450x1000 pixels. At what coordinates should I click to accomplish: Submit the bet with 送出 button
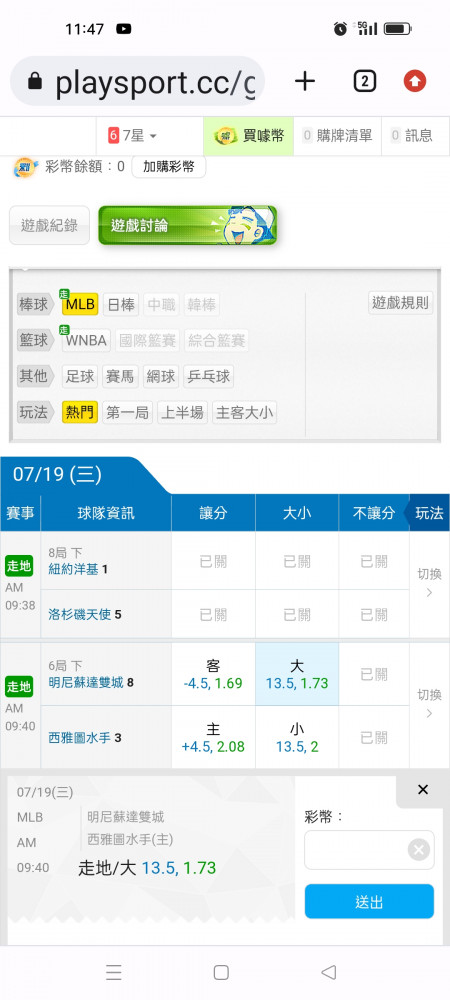coord(369,901)
